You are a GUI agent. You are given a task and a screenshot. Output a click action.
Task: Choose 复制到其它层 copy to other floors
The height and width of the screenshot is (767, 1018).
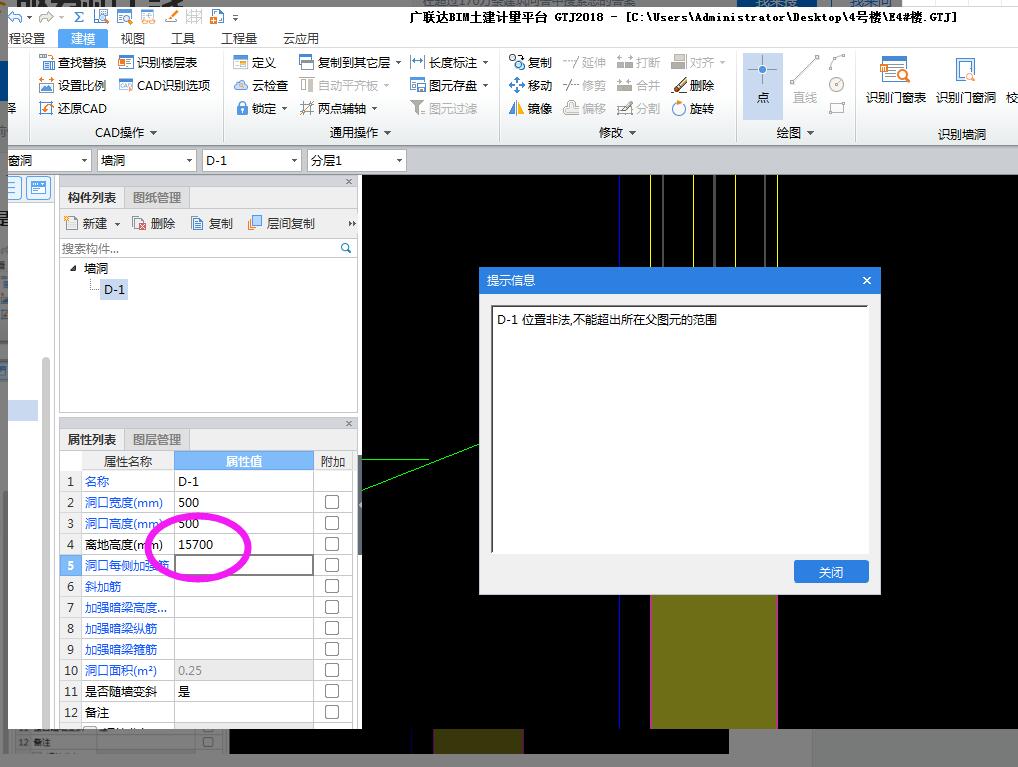[x=351, y=62]
